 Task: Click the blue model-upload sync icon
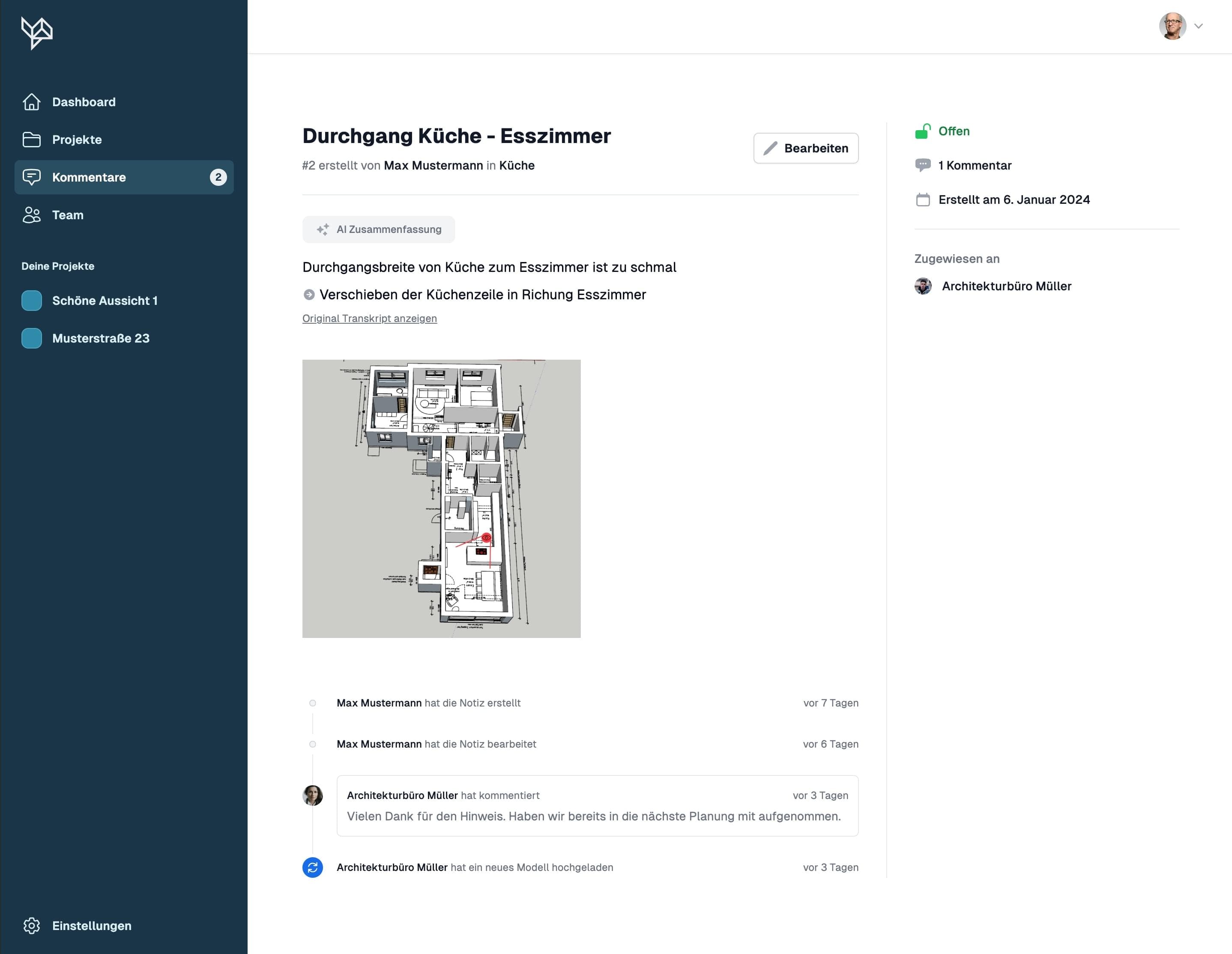[x=313, y=867]
